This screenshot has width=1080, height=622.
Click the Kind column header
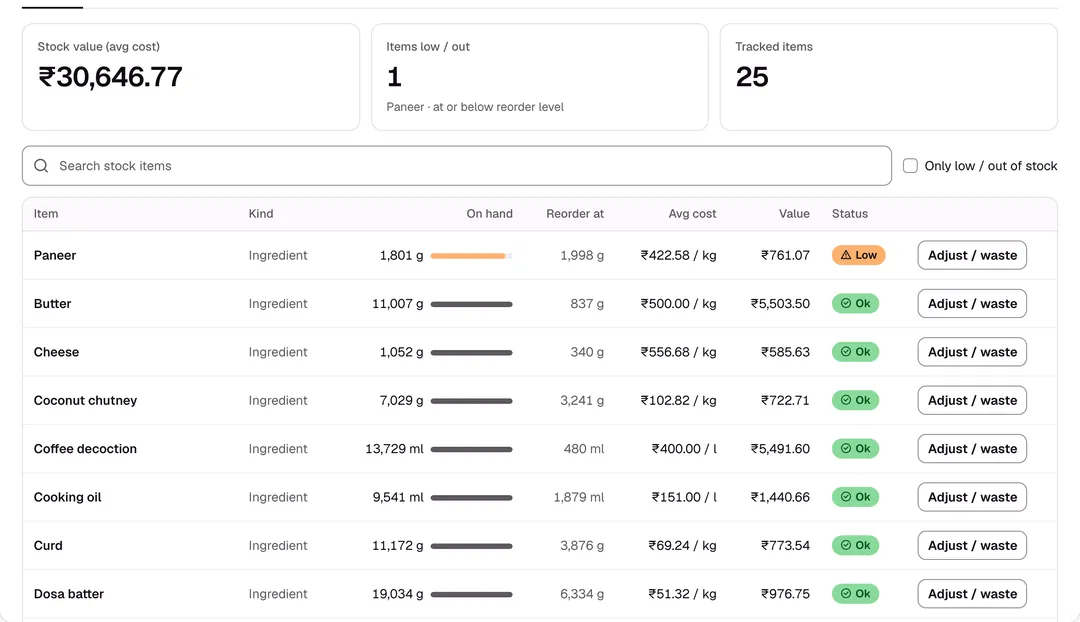tap(261, 214)
